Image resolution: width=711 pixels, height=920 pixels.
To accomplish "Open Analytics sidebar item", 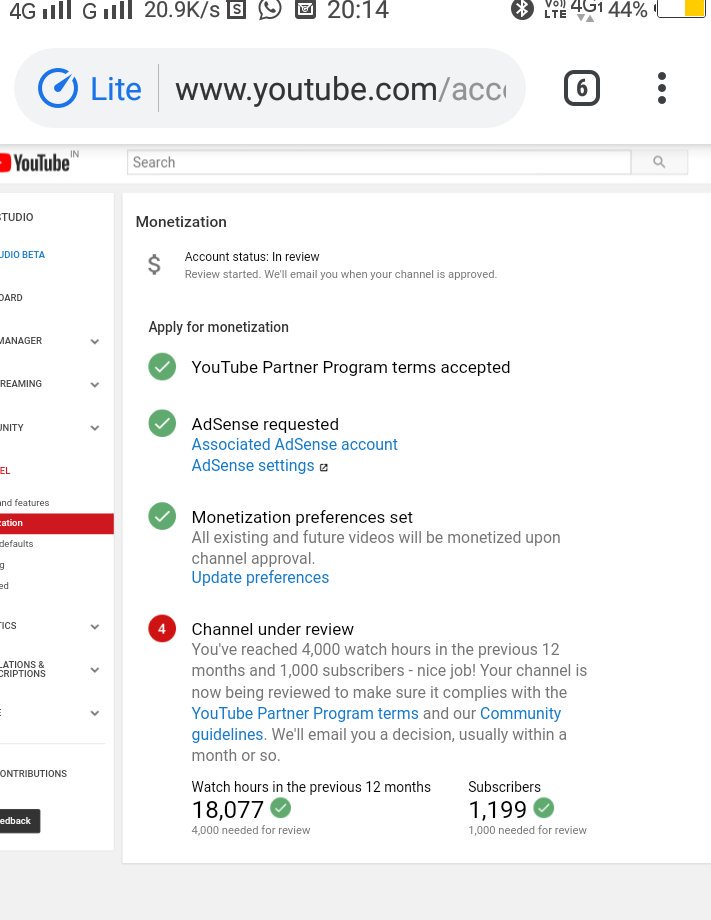I will pos(8,625).
